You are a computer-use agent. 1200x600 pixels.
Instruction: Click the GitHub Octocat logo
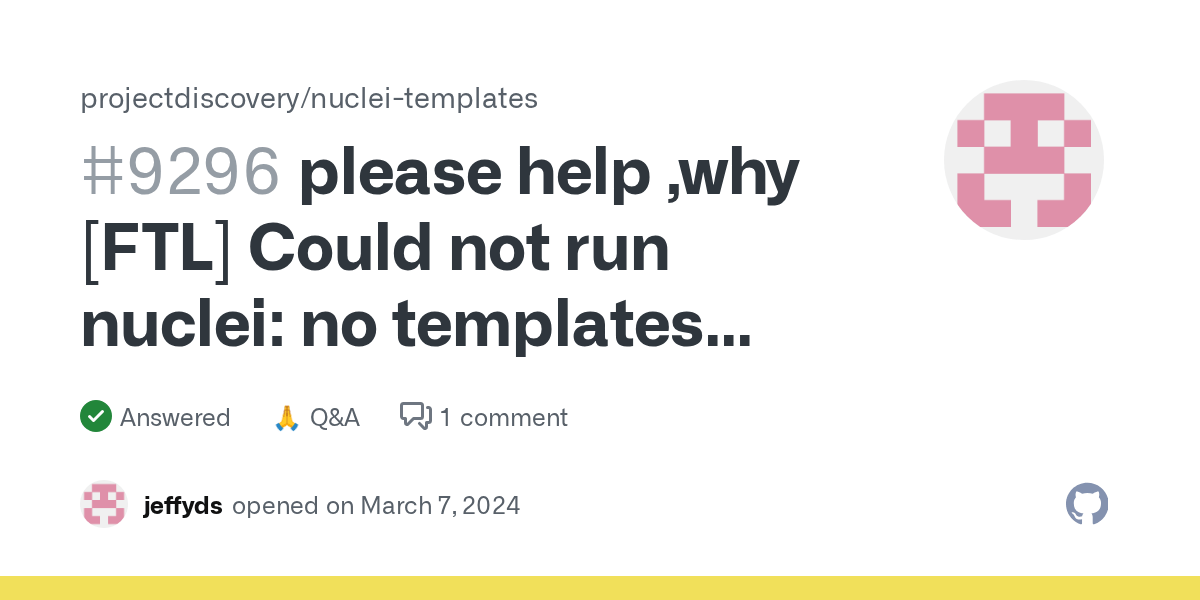click(1087, 504)
